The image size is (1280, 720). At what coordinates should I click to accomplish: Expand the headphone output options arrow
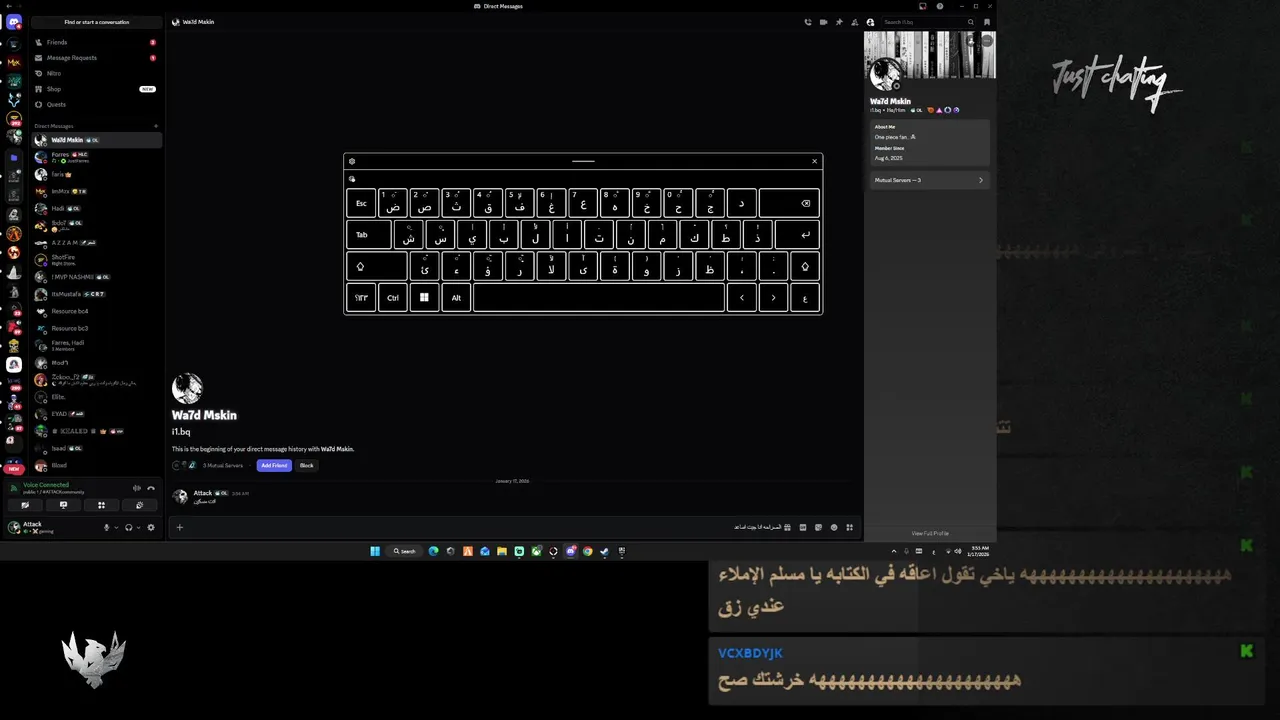point(138,527)
